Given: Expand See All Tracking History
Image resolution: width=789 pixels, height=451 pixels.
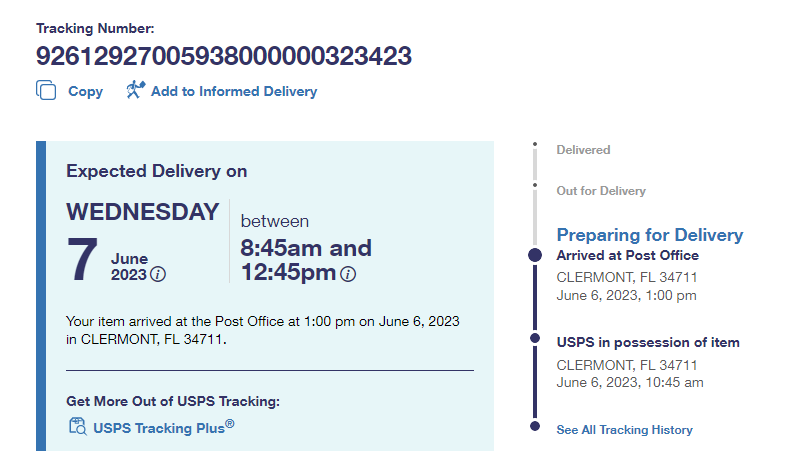Looking at the screenshot, I should pos(624,430).
